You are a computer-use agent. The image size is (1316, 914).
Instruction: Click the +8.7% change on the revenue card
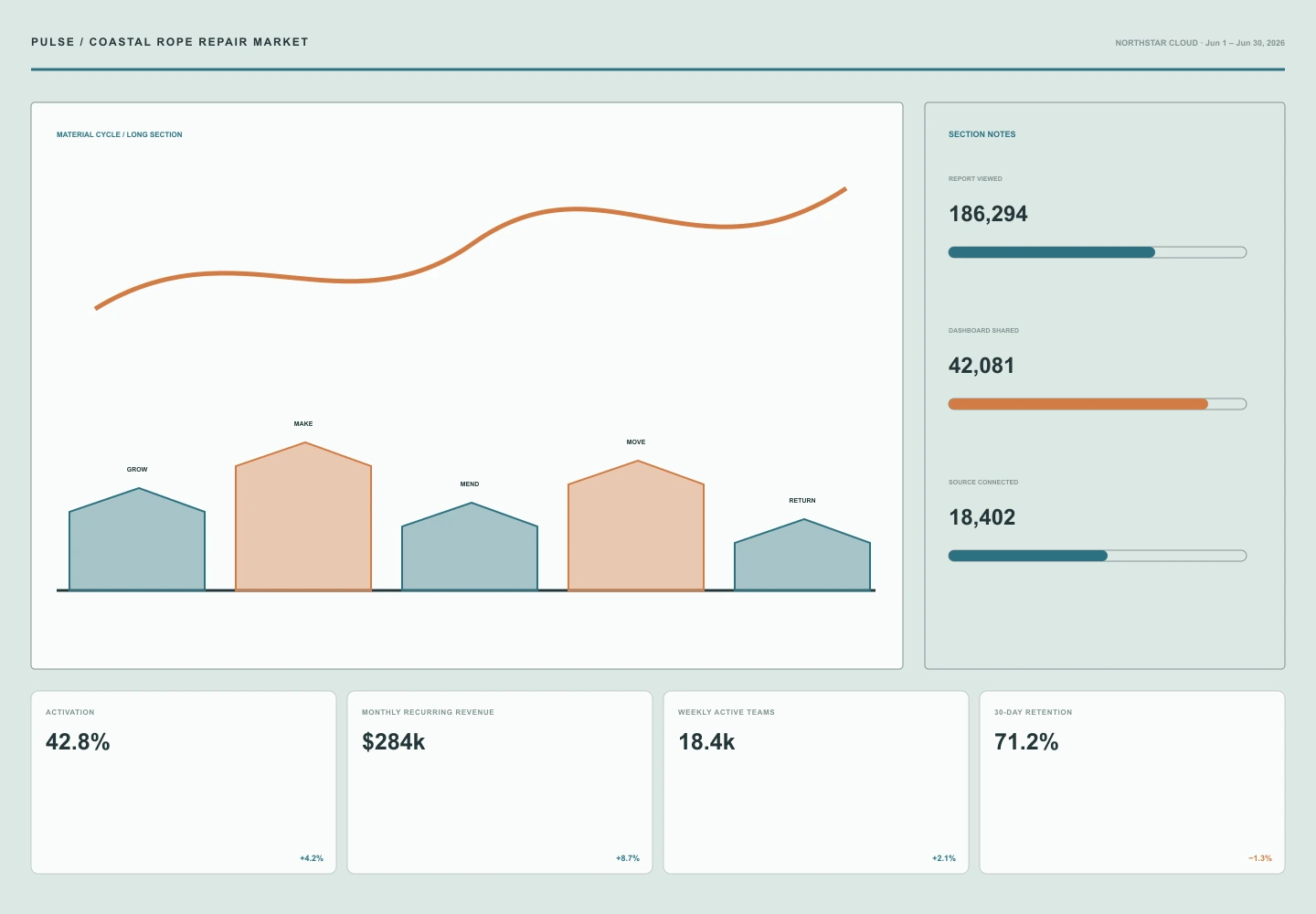(x=628, y=858)
